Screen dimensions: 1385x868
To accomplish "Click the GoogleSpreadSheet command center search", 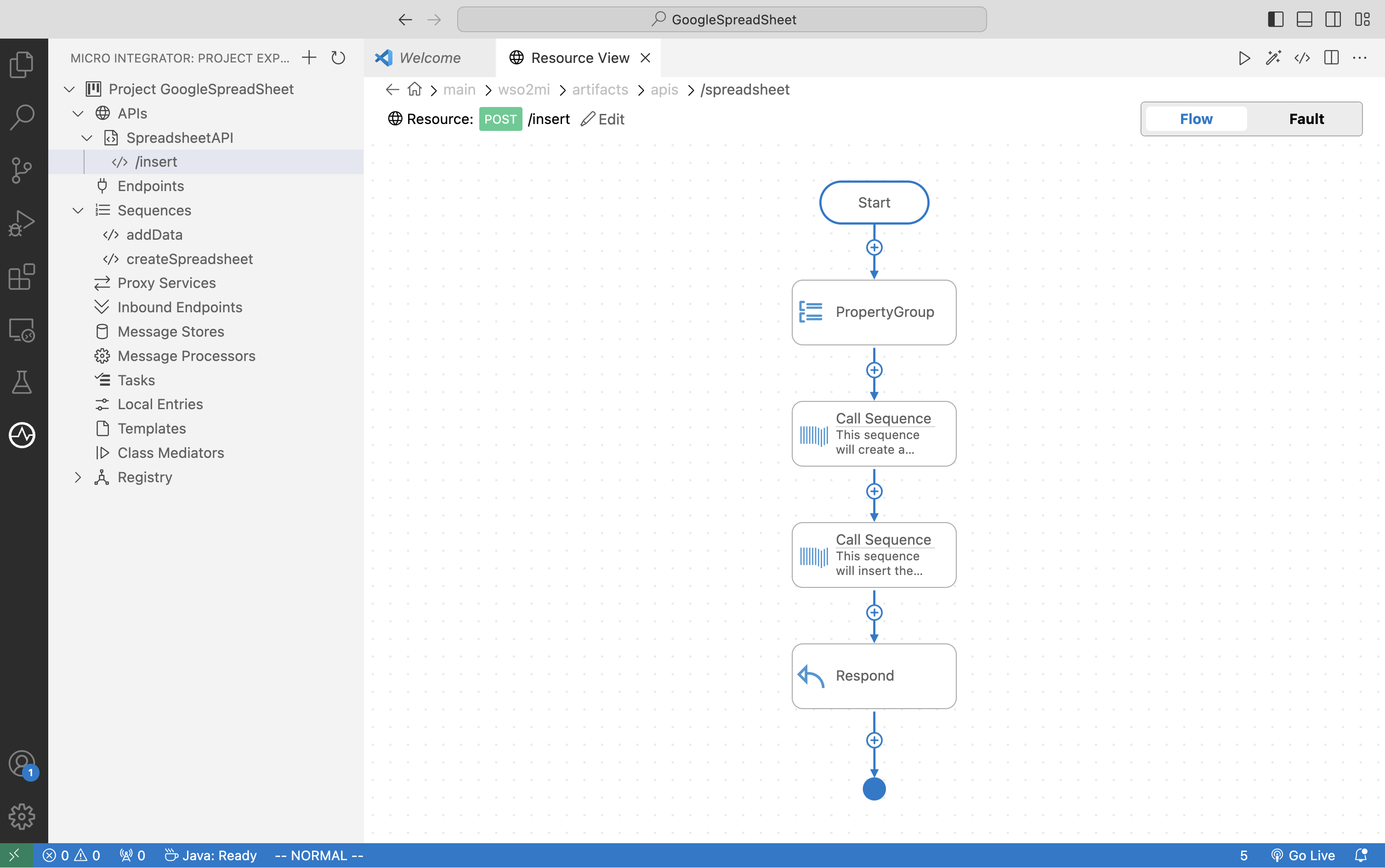I will [x=721, y=19].
